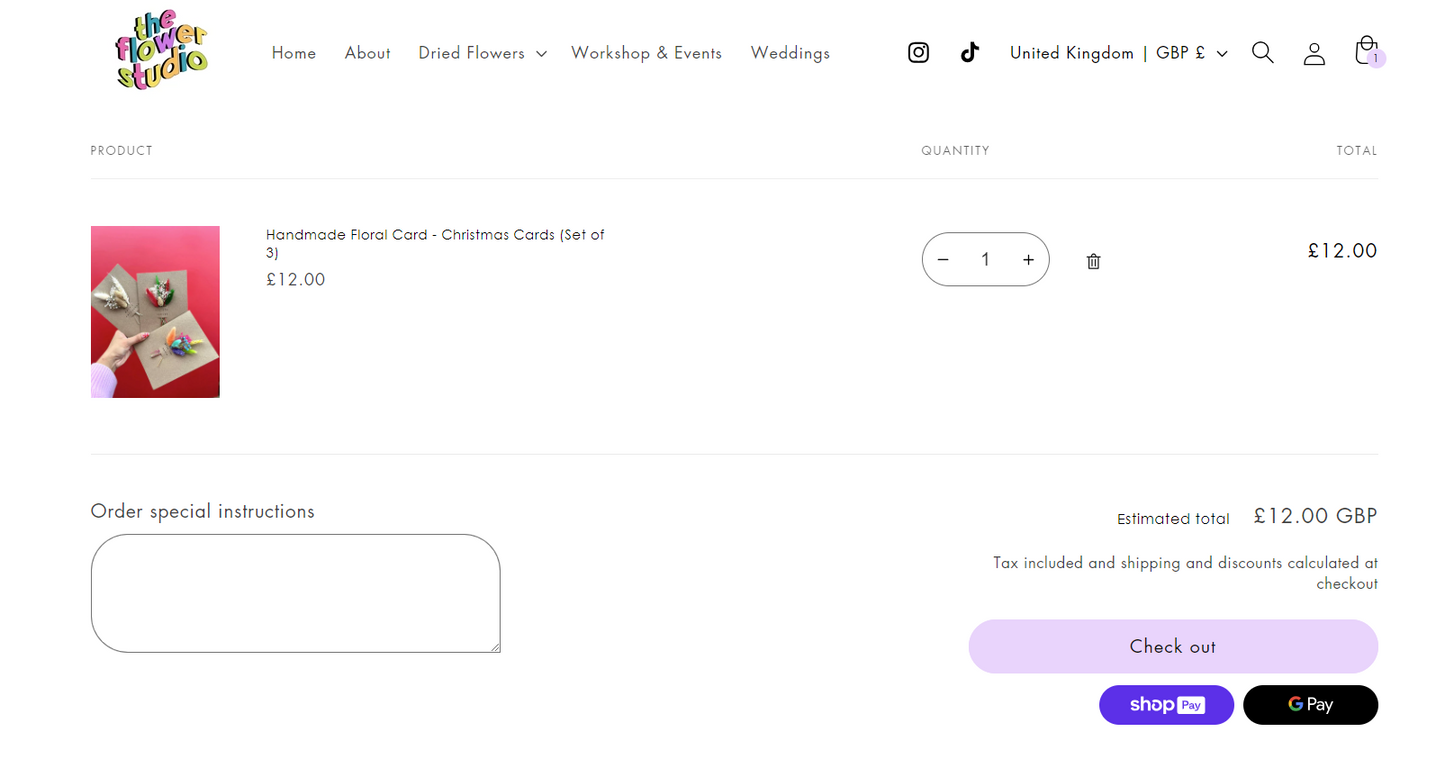This screenshot has height=759, width=1445.
Task: Open the search magnifier
Action: click(1262, 53)
